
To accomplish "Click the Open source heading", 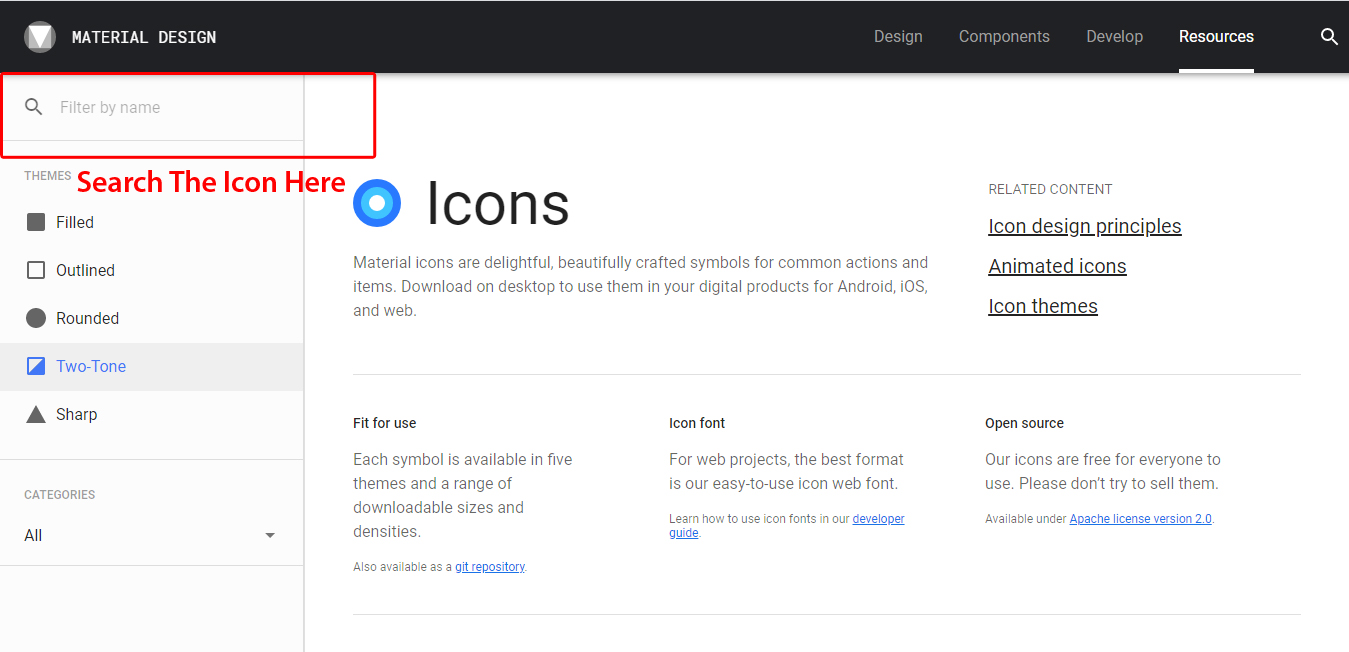I will (x=1024, y=423).
